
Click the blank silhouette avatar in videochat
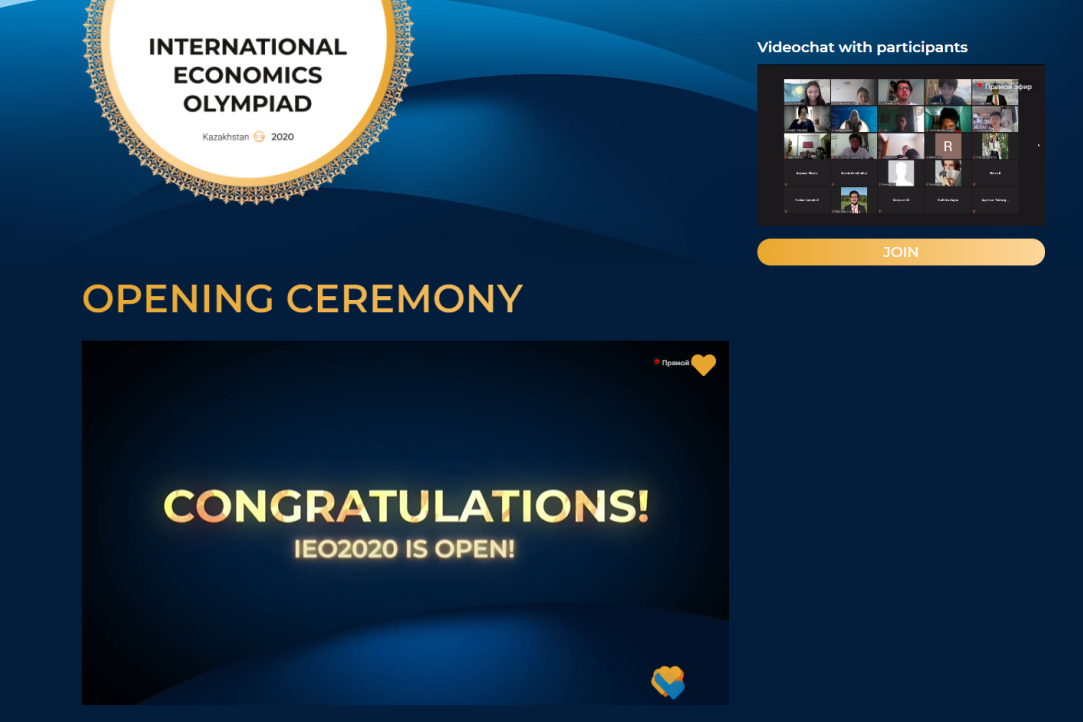901,173
